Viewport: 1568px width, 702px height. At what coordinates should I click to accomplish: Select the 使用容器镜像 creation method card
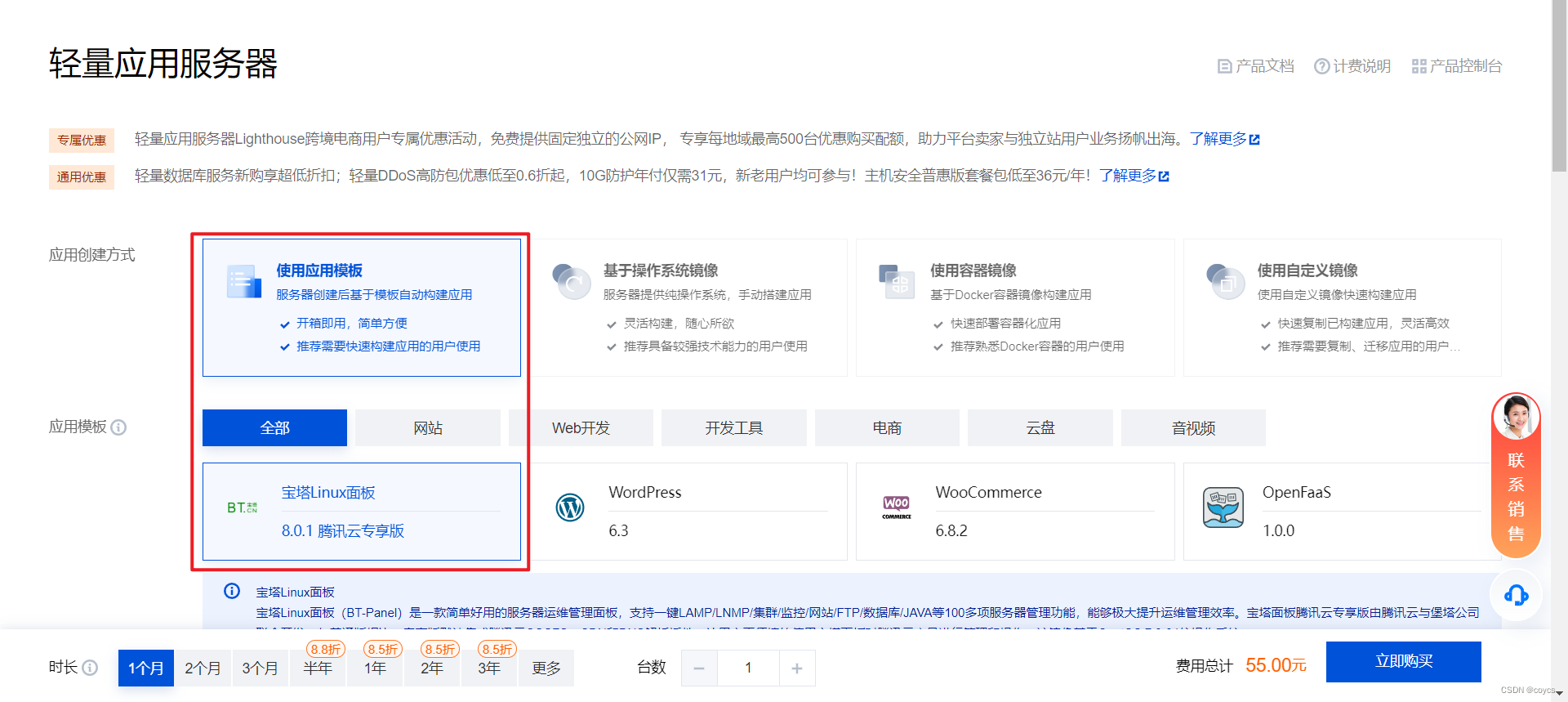pyautogui.click(x=1015, y=307)
